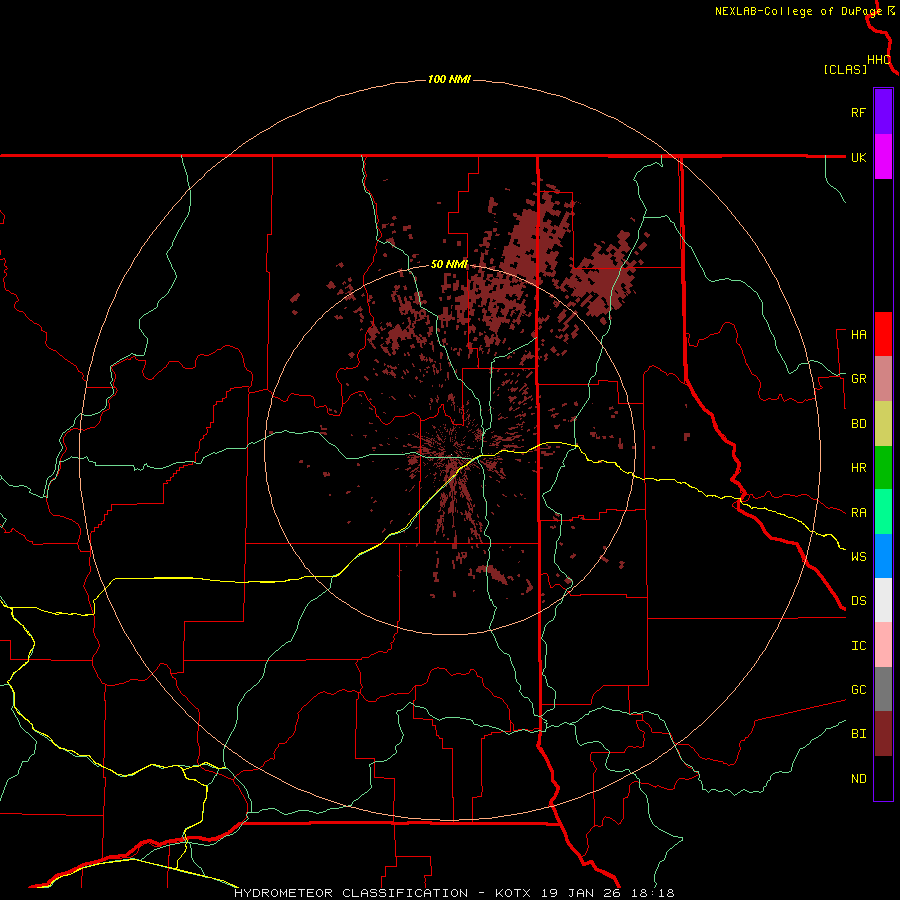Click the IC legend label
This screenshot has width=900, height=900.
[x=858, y=646]
